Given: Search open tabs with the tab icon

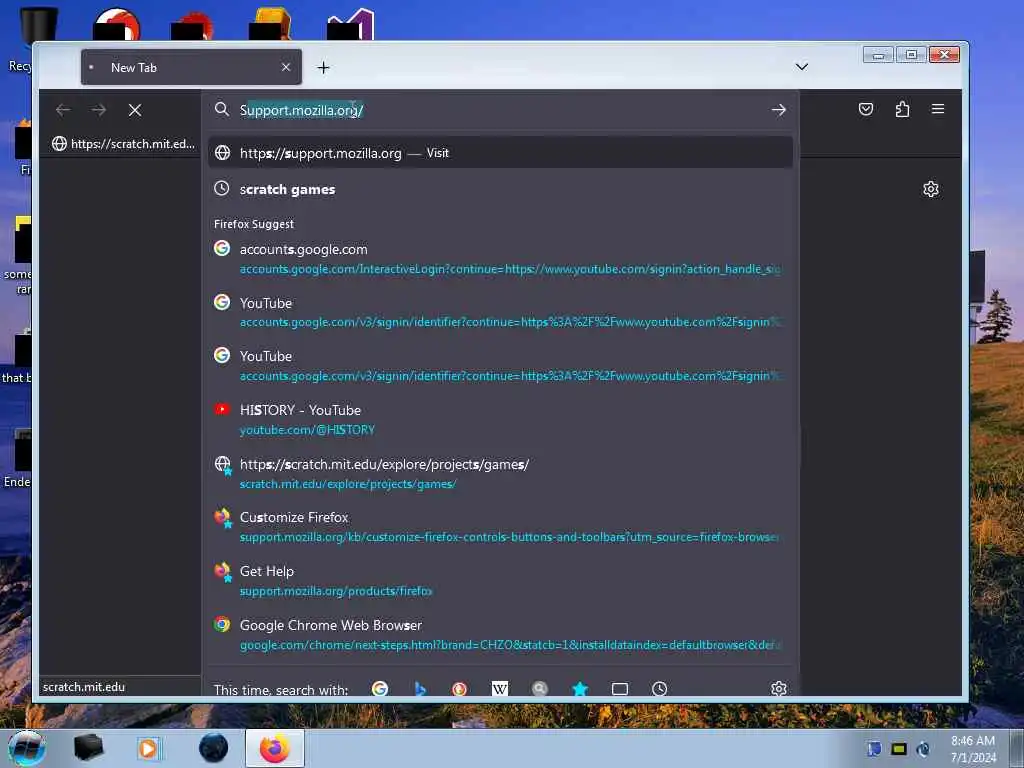Looking at the screenshot, I should click(x=620, y=688).
